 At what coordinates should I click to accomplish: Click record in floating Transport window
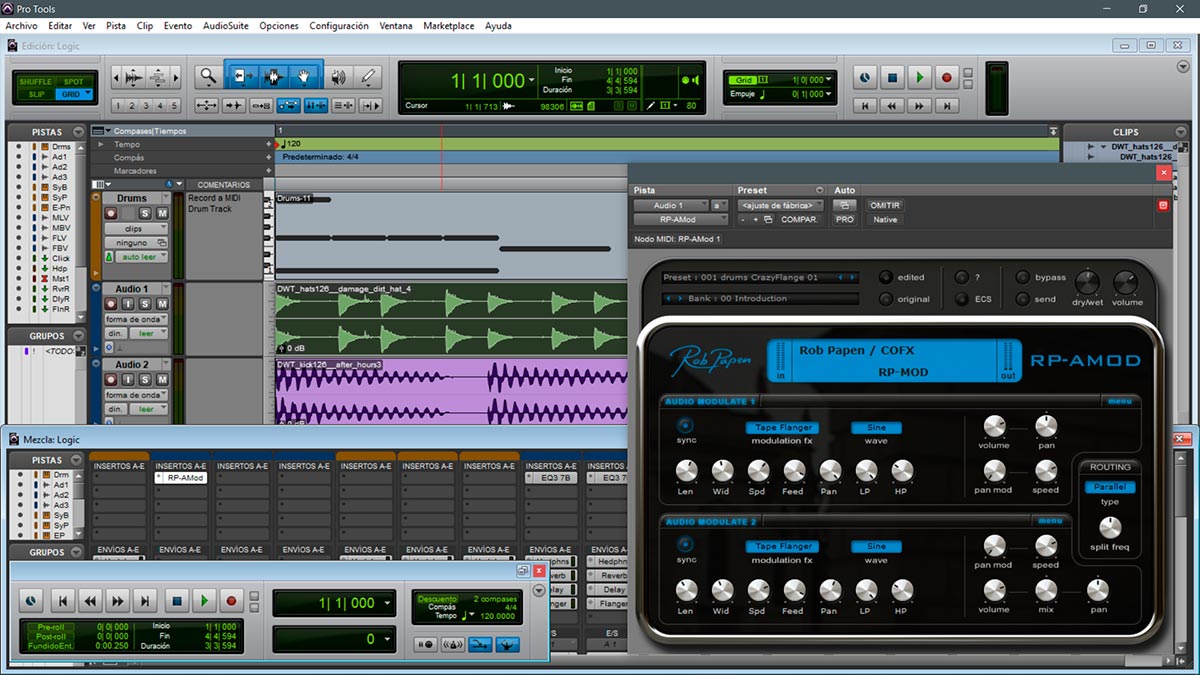coord(232,601)
